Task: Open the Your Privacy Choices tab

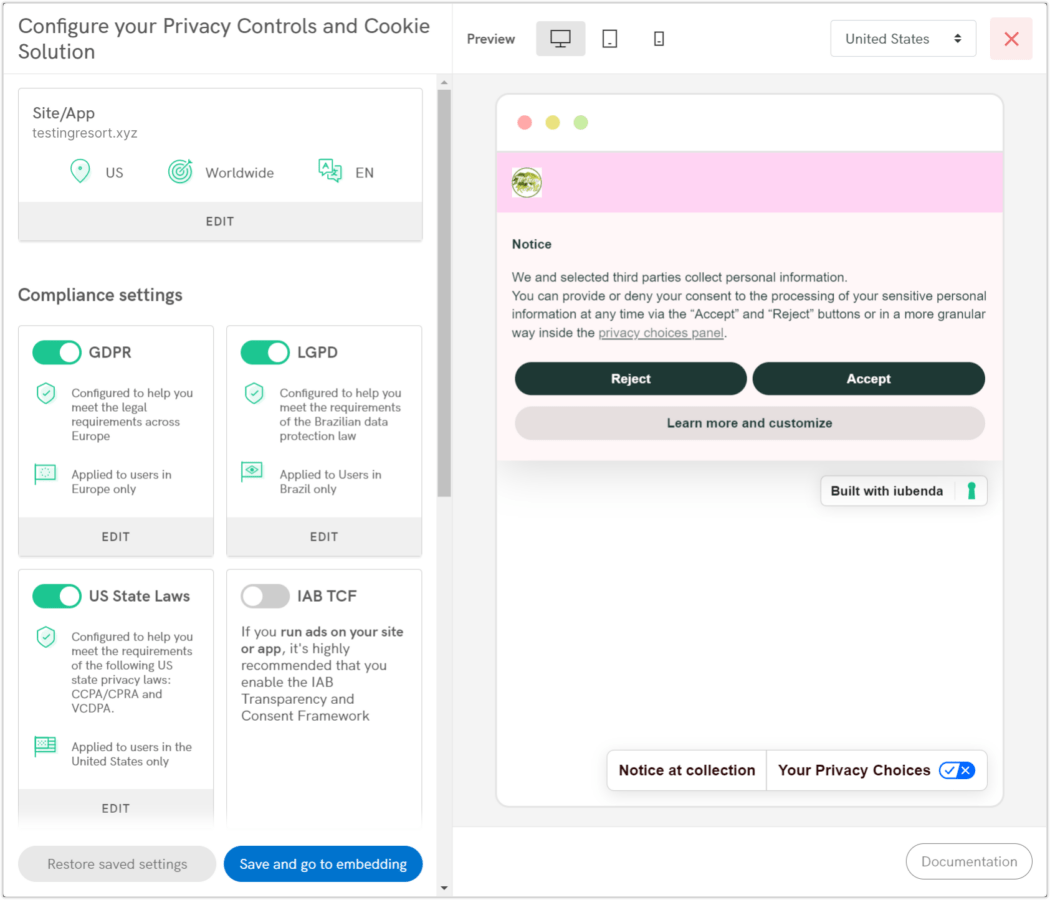Action: 852,770
